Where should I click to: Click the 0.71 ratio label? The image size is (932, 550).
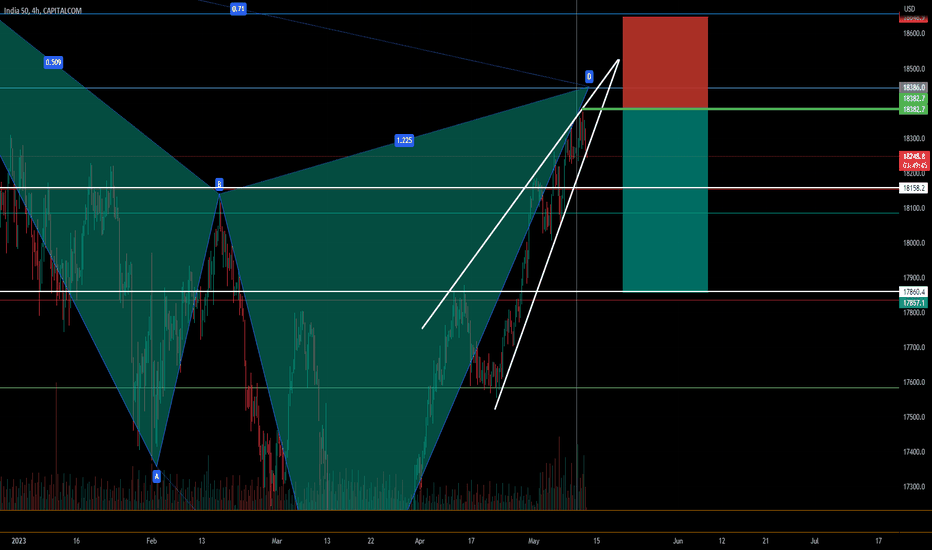(238, 9)
